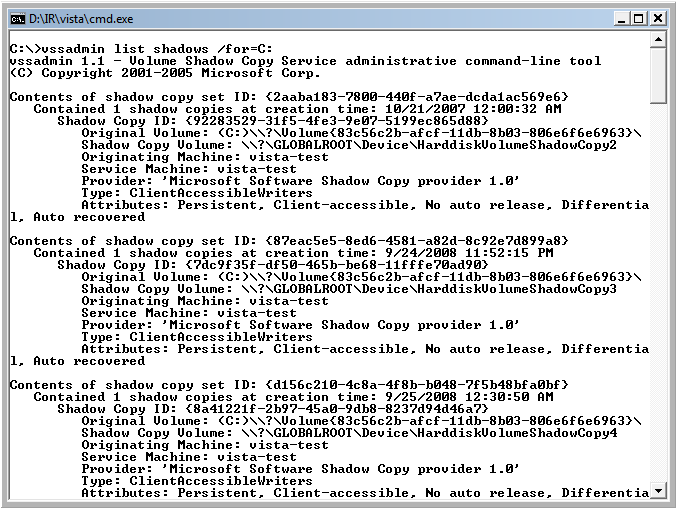This screenshot has width=677, height=509.
Task: Click shadow copy set ID {87eac5e5-8ed6-4581-a82d-8c92e7d899a8}
Action: click(x=417, y=241)
